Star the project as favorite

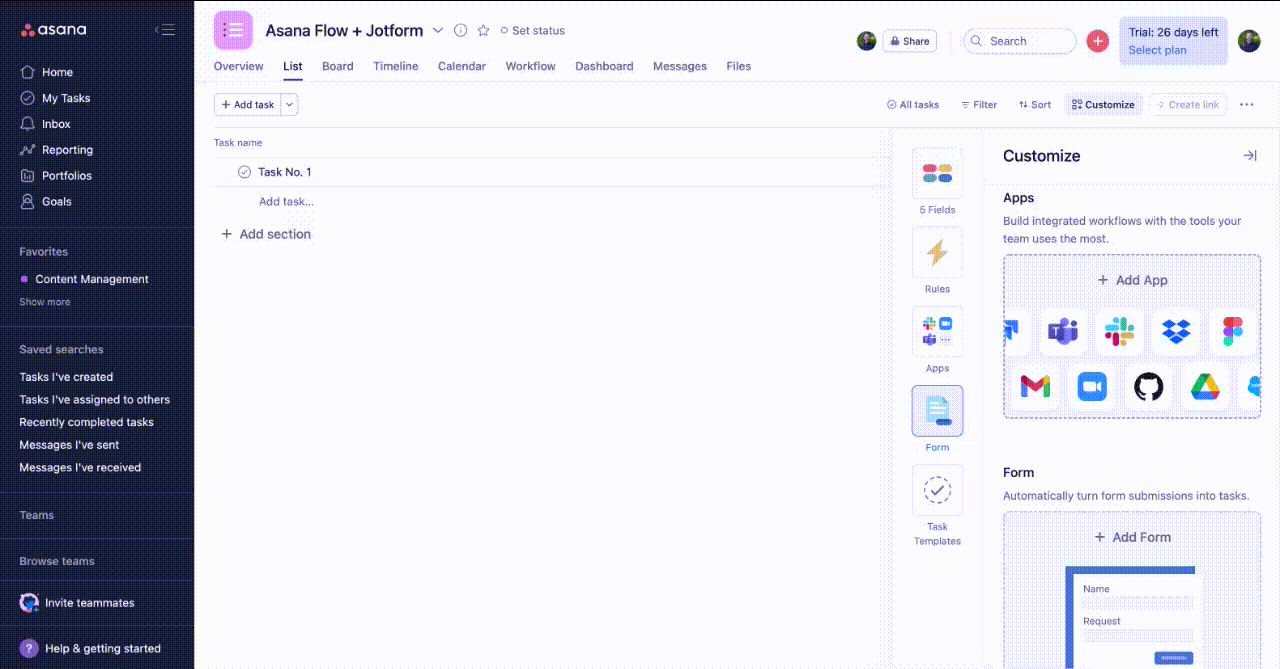(x=483, y=31)
